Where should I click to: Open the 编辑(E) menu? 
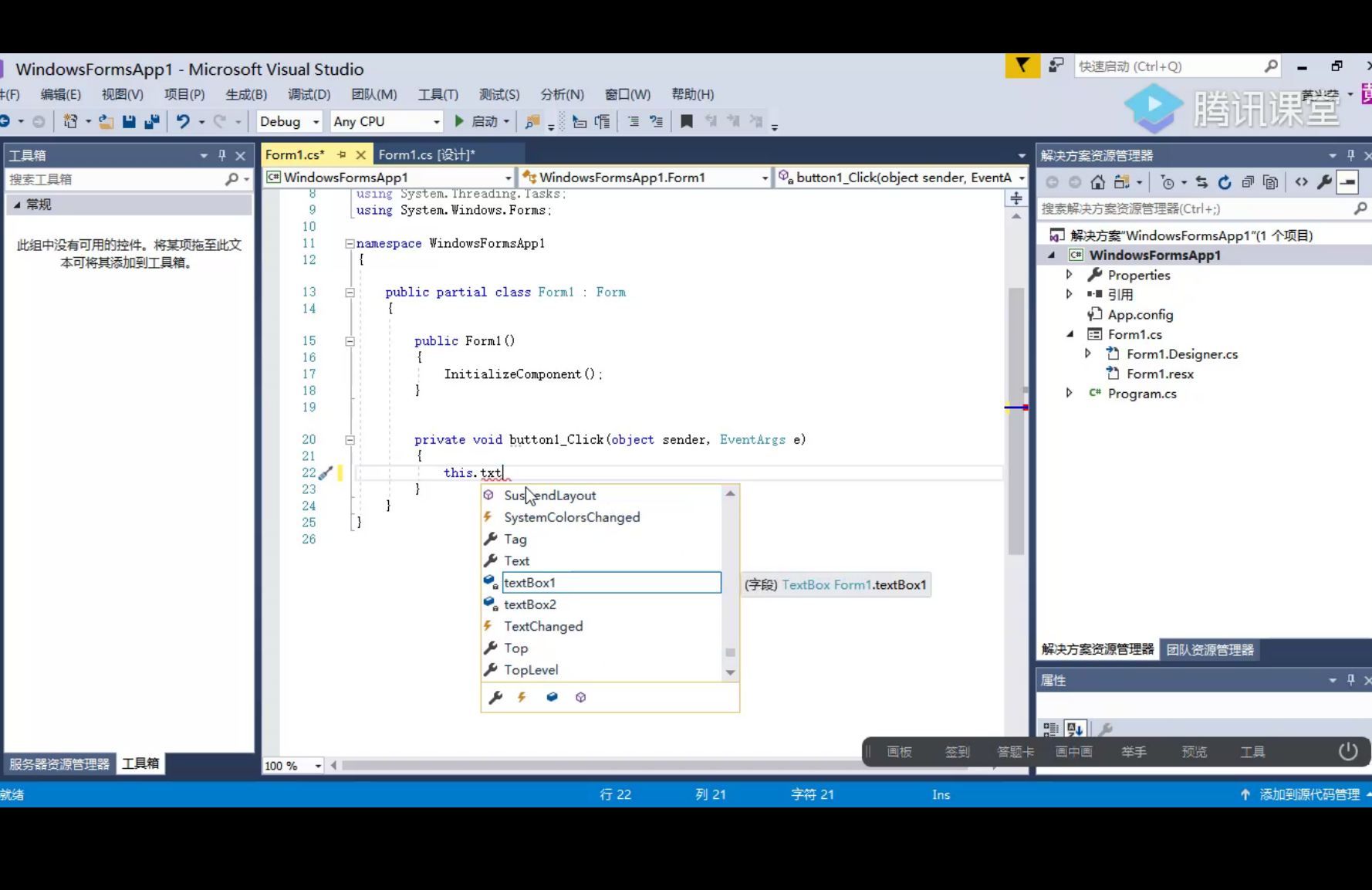point(60,94)
